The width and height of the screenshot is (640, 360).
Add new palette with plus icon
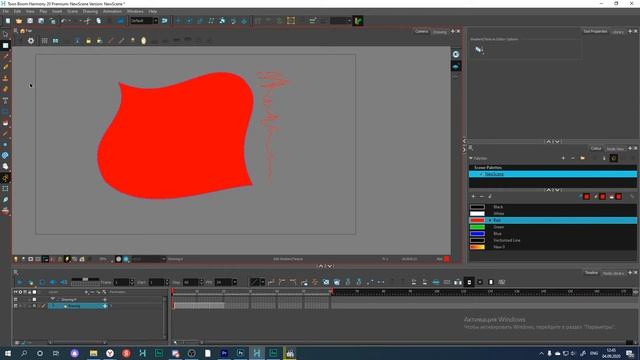563,158
